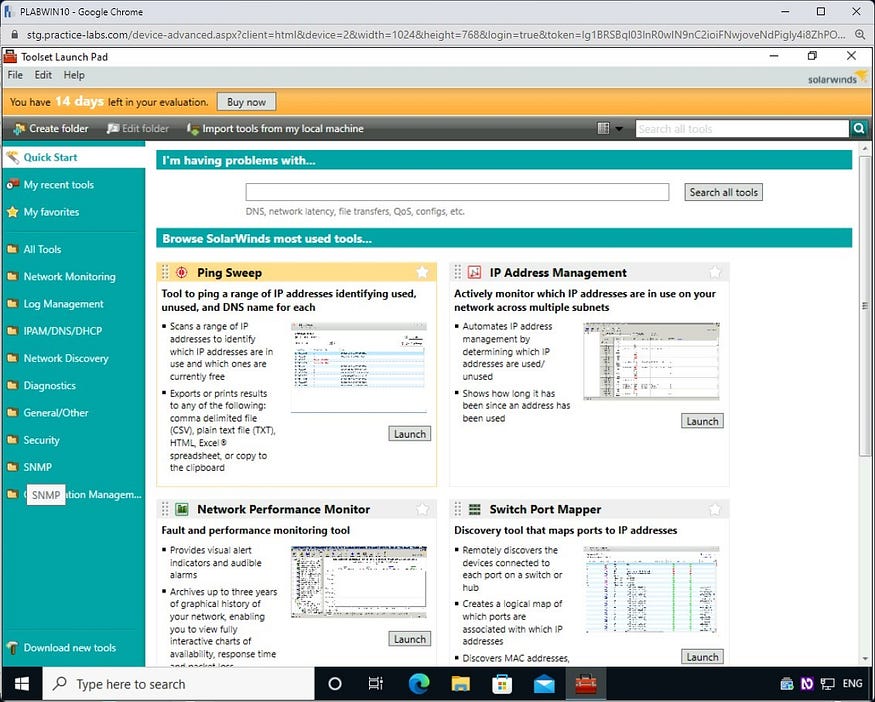The image size is (875, 702).
Task: Click the Network Performance Monitor icon
Action: point(181,509)
